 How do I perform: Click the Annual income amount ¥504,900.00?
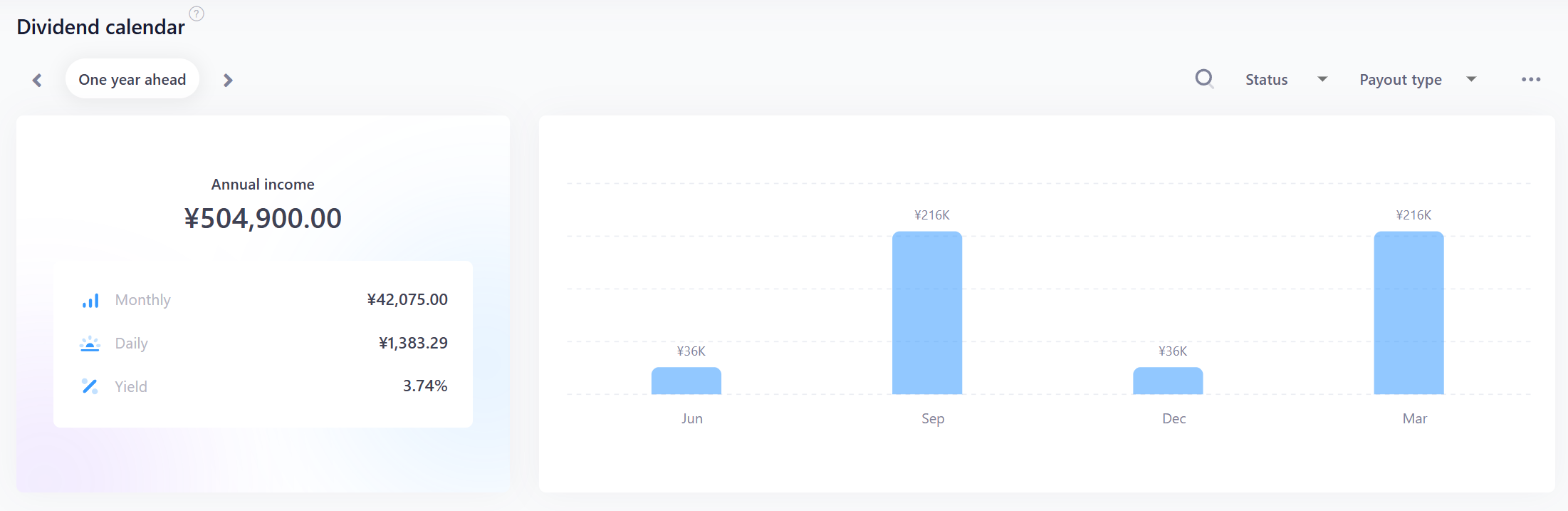263,218
